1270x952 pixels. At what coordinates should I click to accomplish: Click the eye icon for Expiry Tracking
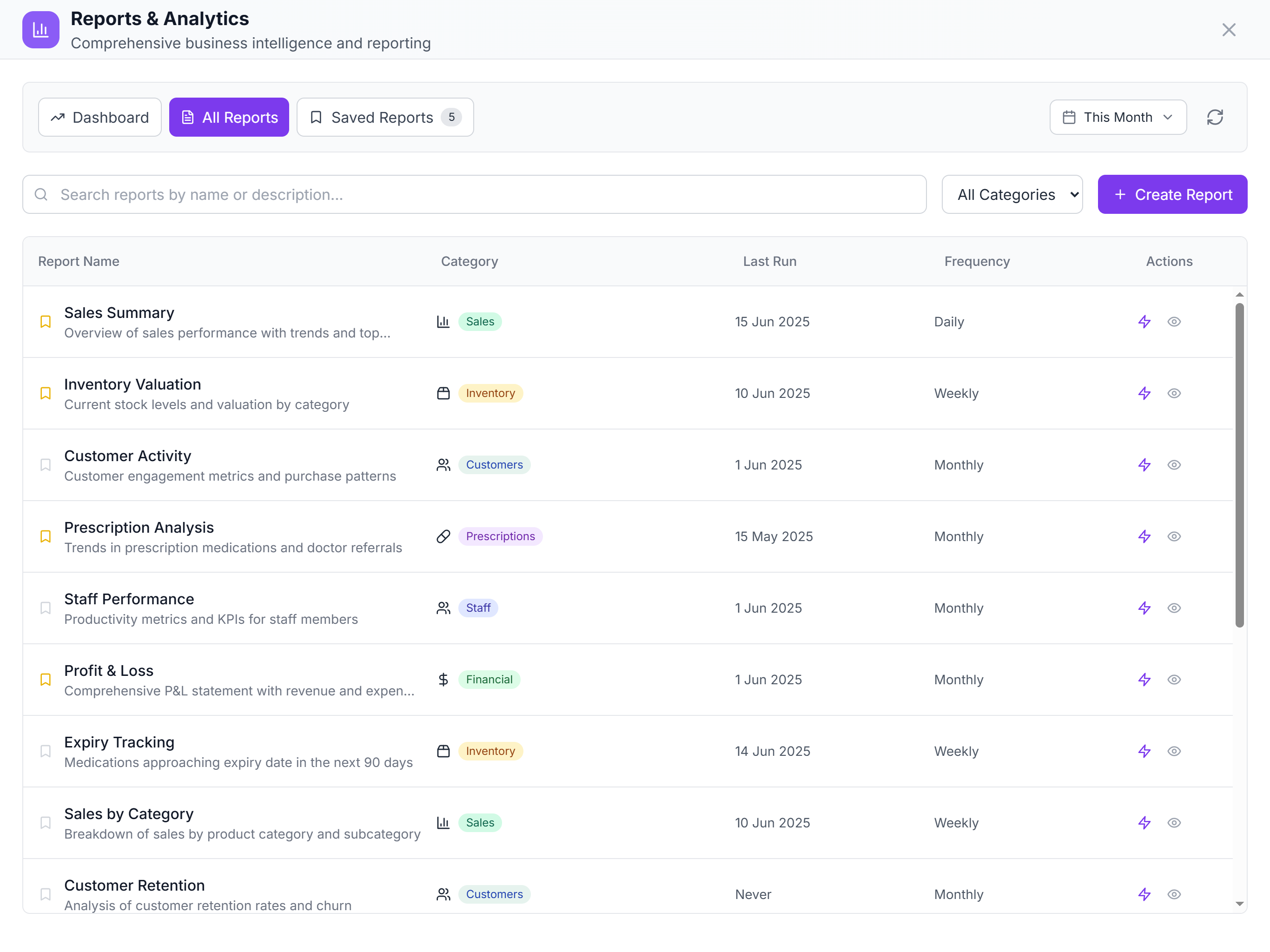(1174, 751)
